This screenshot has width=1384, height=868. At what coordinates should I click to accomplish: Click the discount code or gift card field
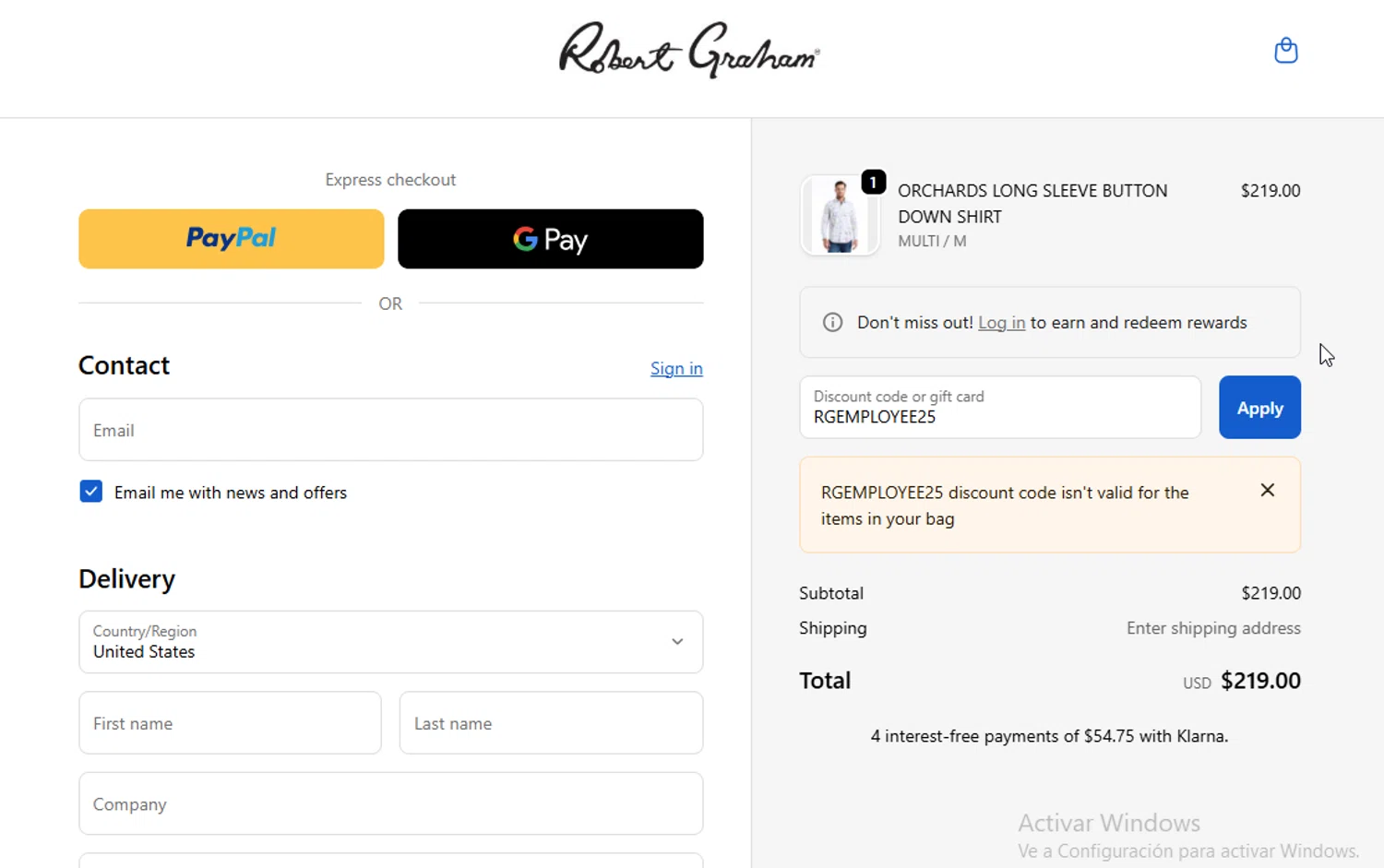pyautogui.click(x=999, y=408)
